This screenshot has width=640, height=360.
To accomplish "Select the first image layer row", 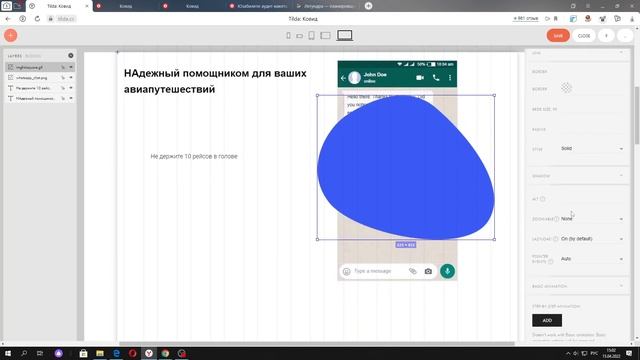I will (40, 67).
